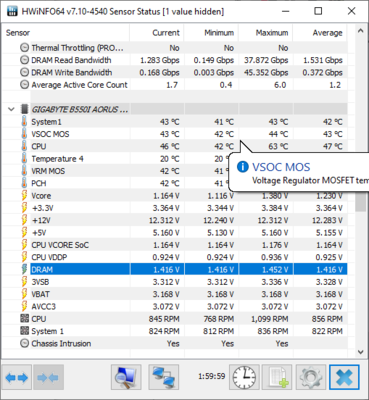Click the CPU fan RPM row icon
The height and width of the screenshot is (400, 369).
(24, 319)
